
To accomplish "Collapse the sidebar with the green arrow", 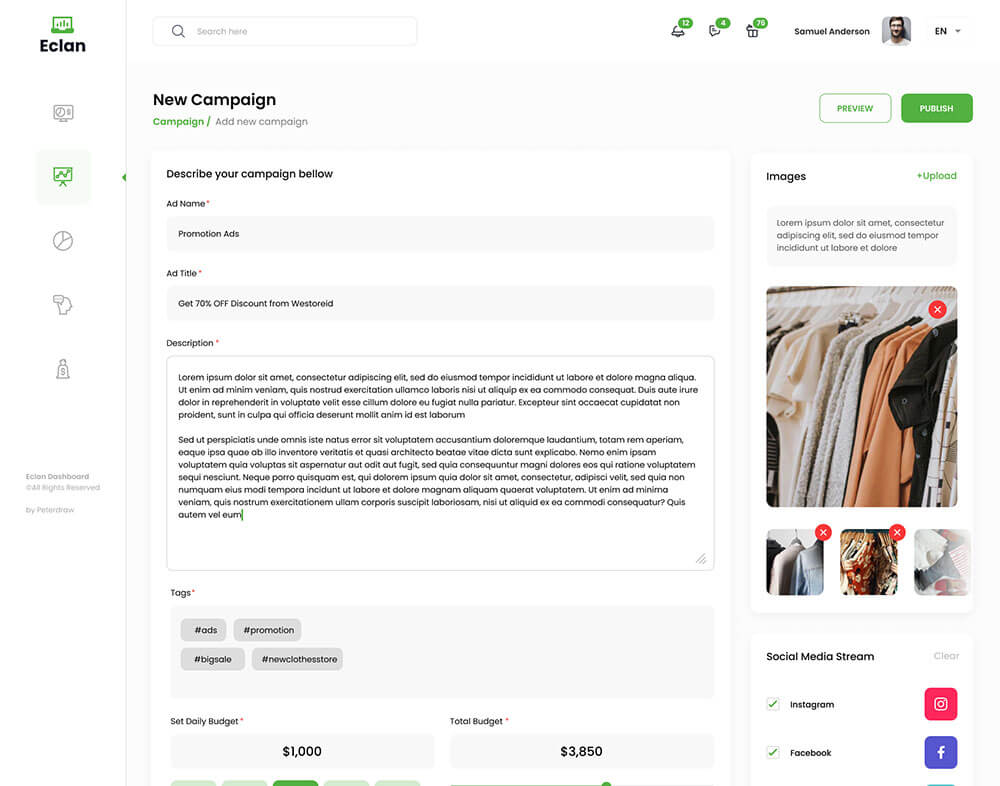I will [x=124, y=177].
